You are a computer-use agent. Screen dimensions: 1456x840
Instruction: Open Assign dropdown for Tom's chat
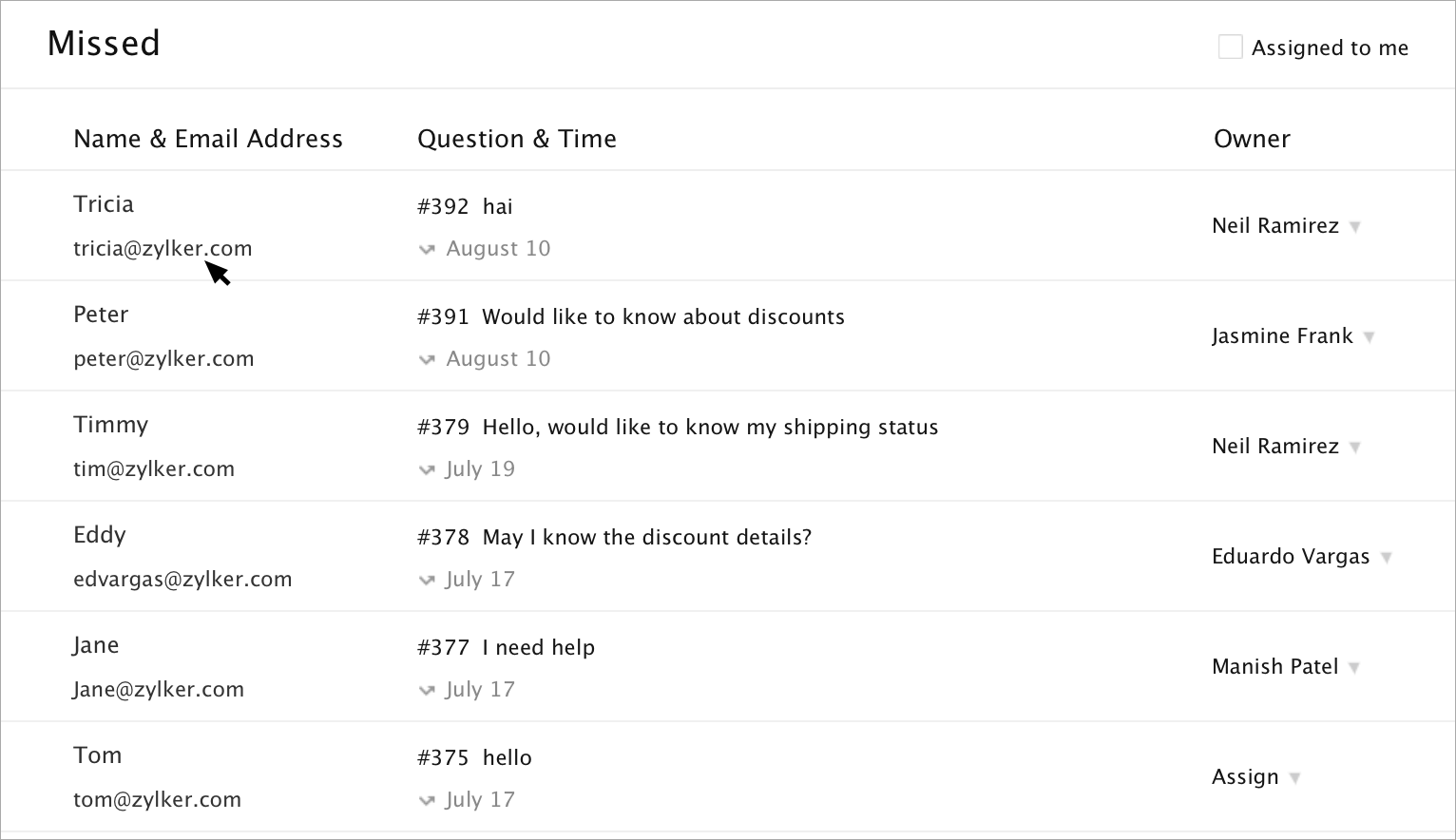click(1294, 778)
